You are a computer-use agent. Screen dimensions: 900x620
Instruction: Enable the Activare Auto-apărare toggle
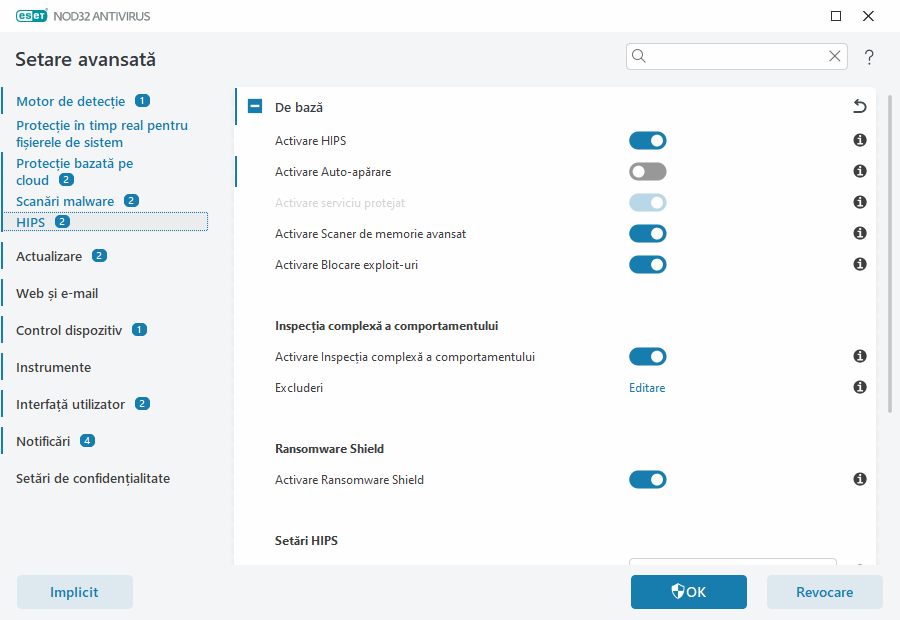point(647,172)
